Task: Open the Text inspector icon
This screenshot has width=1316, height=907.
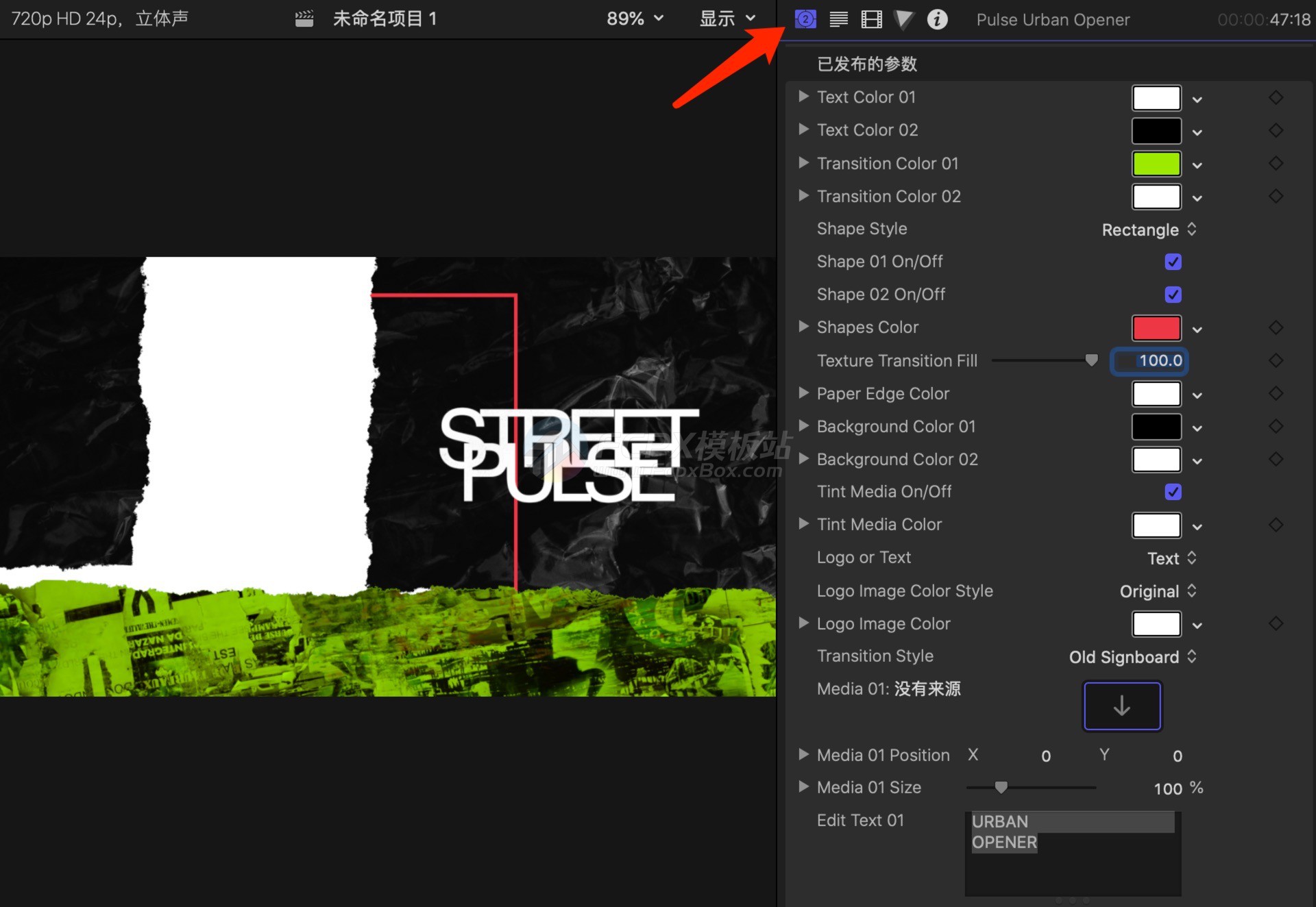Action: (838, 19)
